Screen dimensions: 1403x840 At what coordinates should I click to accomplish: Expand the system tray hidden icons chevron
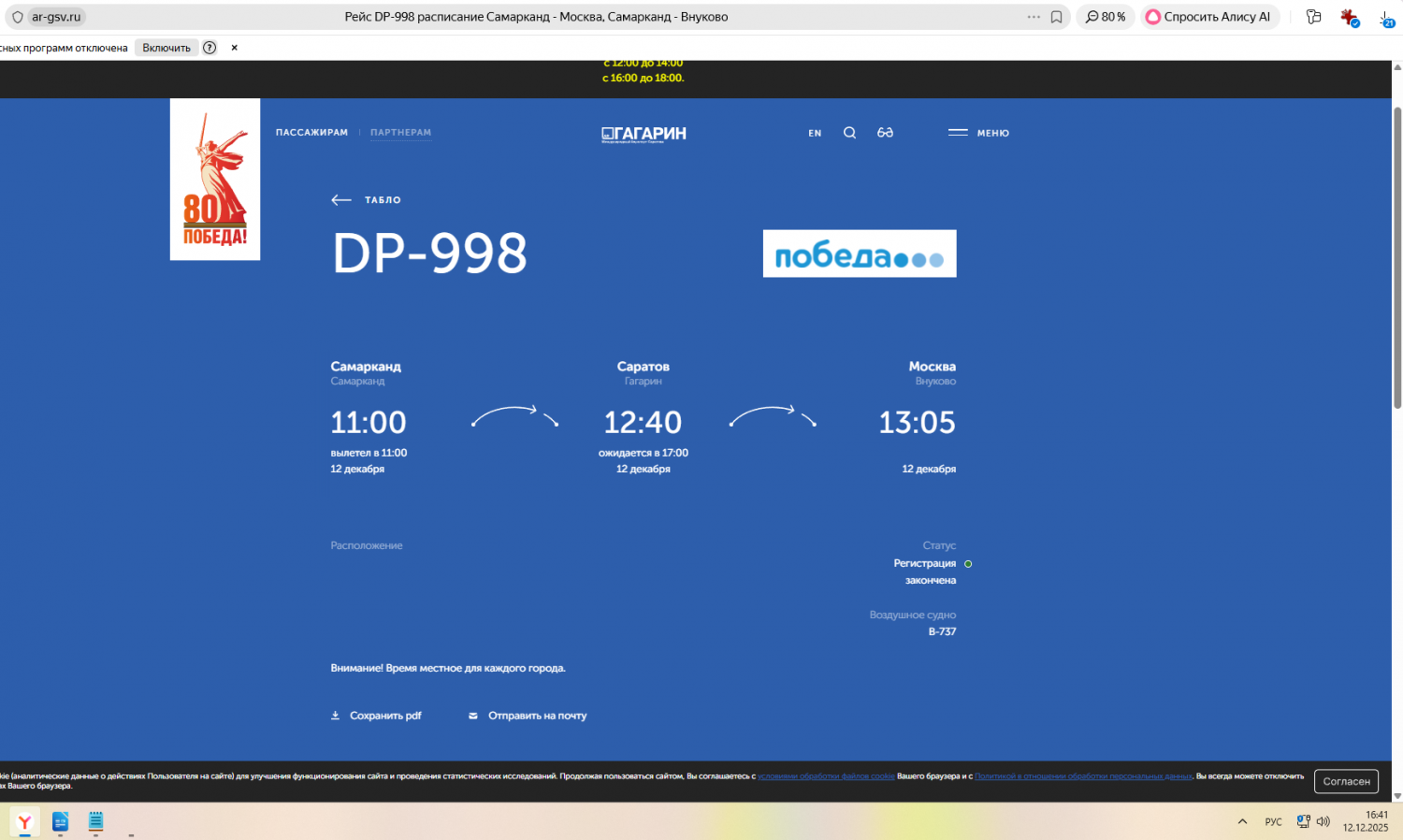(x=1242, y=821)
